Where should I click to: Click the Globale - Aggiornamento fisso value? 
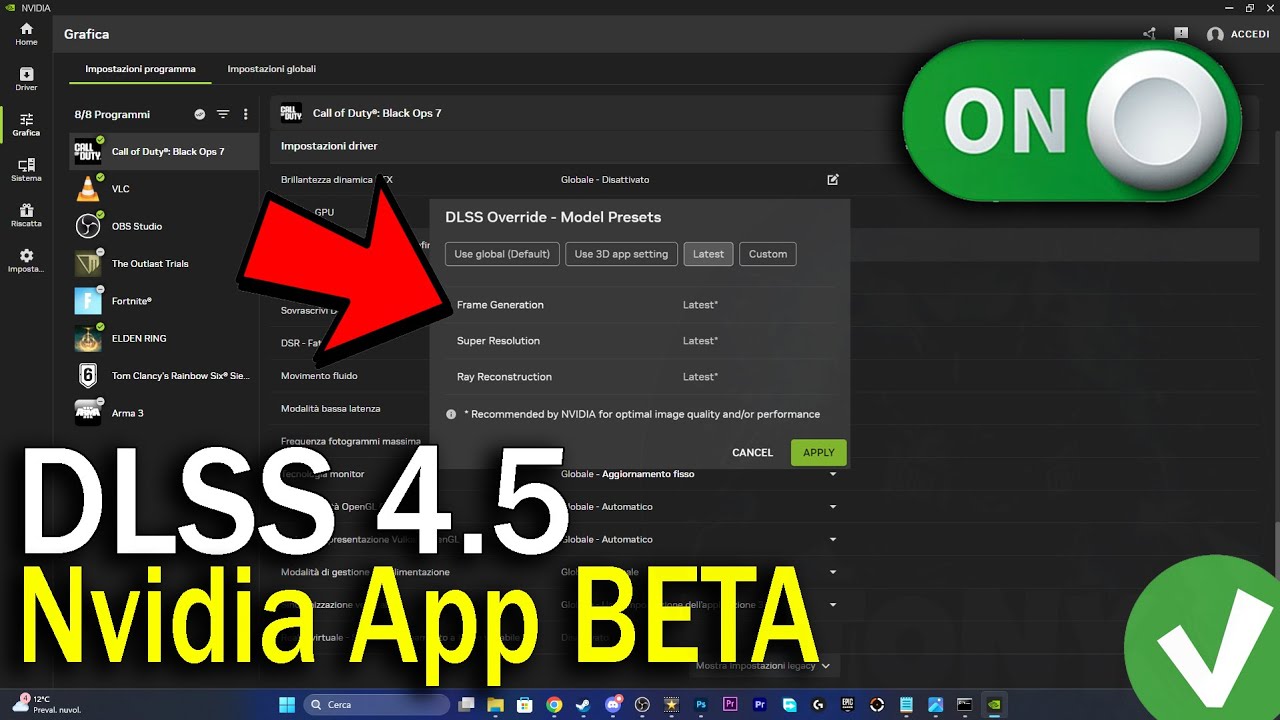click(x=627, y=474)
